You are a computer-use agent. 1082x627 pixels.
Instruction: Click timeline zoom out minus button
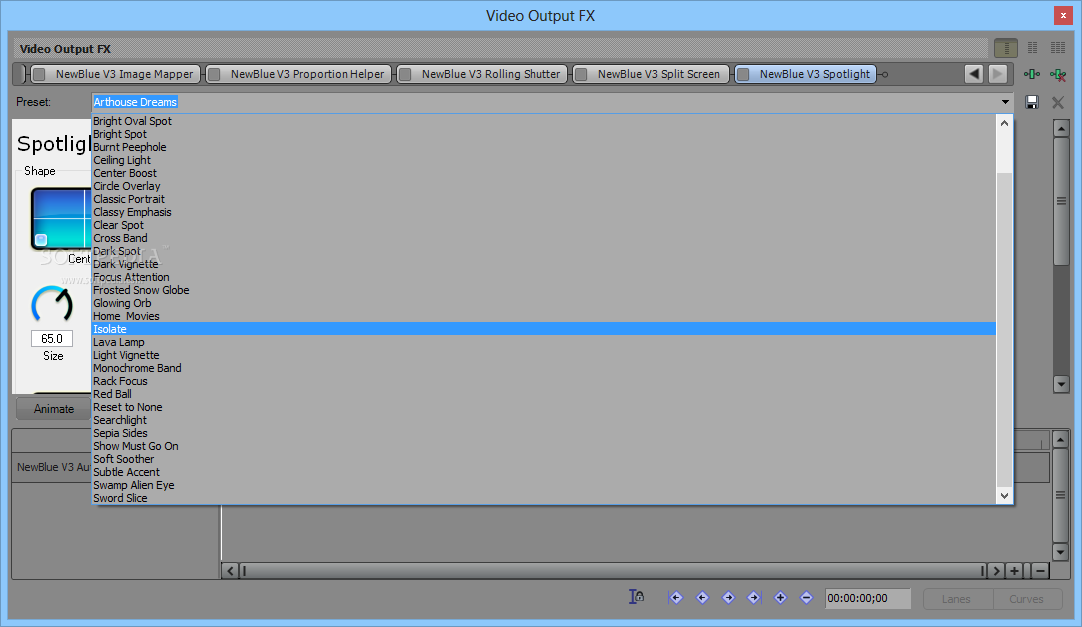1040,570
